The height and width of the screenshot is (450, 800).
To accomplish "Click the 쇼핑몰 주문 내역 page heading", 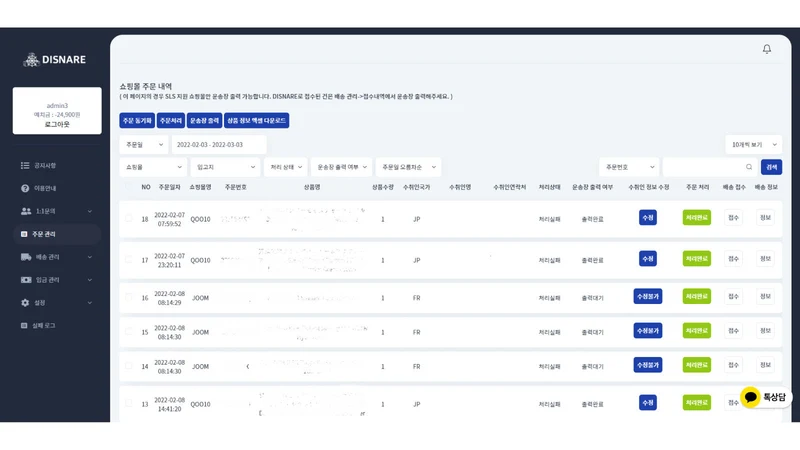I will (x=146, y=86).
